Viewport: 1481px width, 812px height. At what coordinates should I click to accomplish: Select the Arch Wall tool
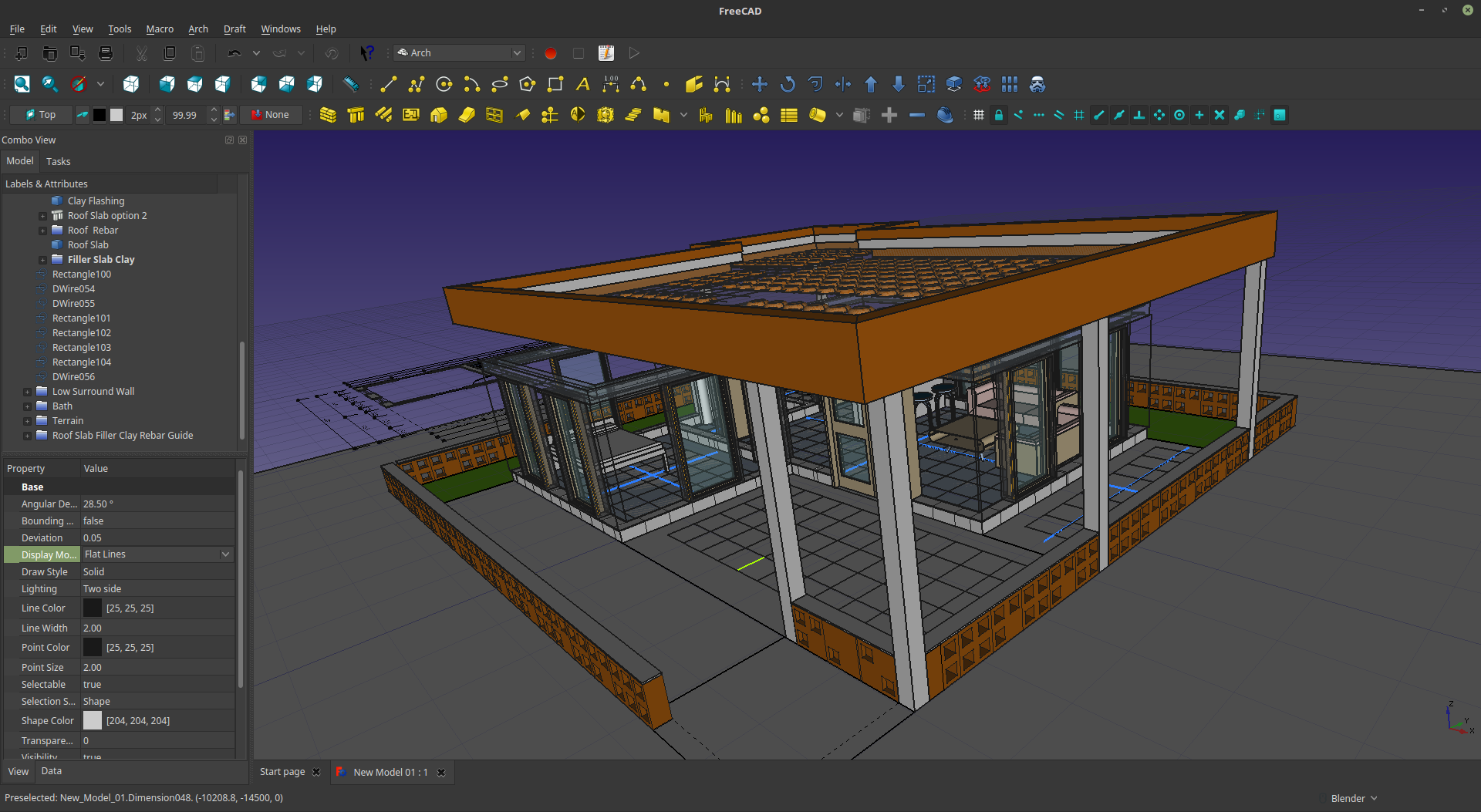(x=328, y=114)
